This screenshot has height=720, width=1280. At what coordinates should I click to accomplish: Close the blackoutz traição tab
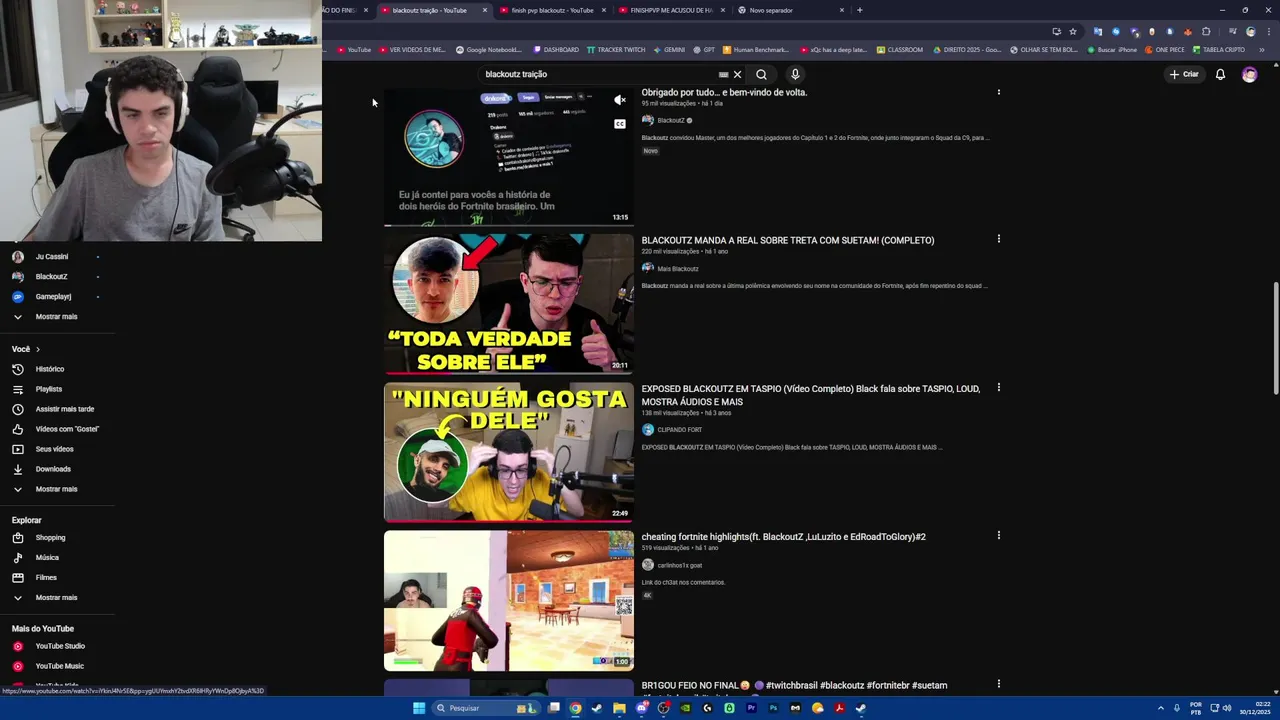click(x=485, y=10)
